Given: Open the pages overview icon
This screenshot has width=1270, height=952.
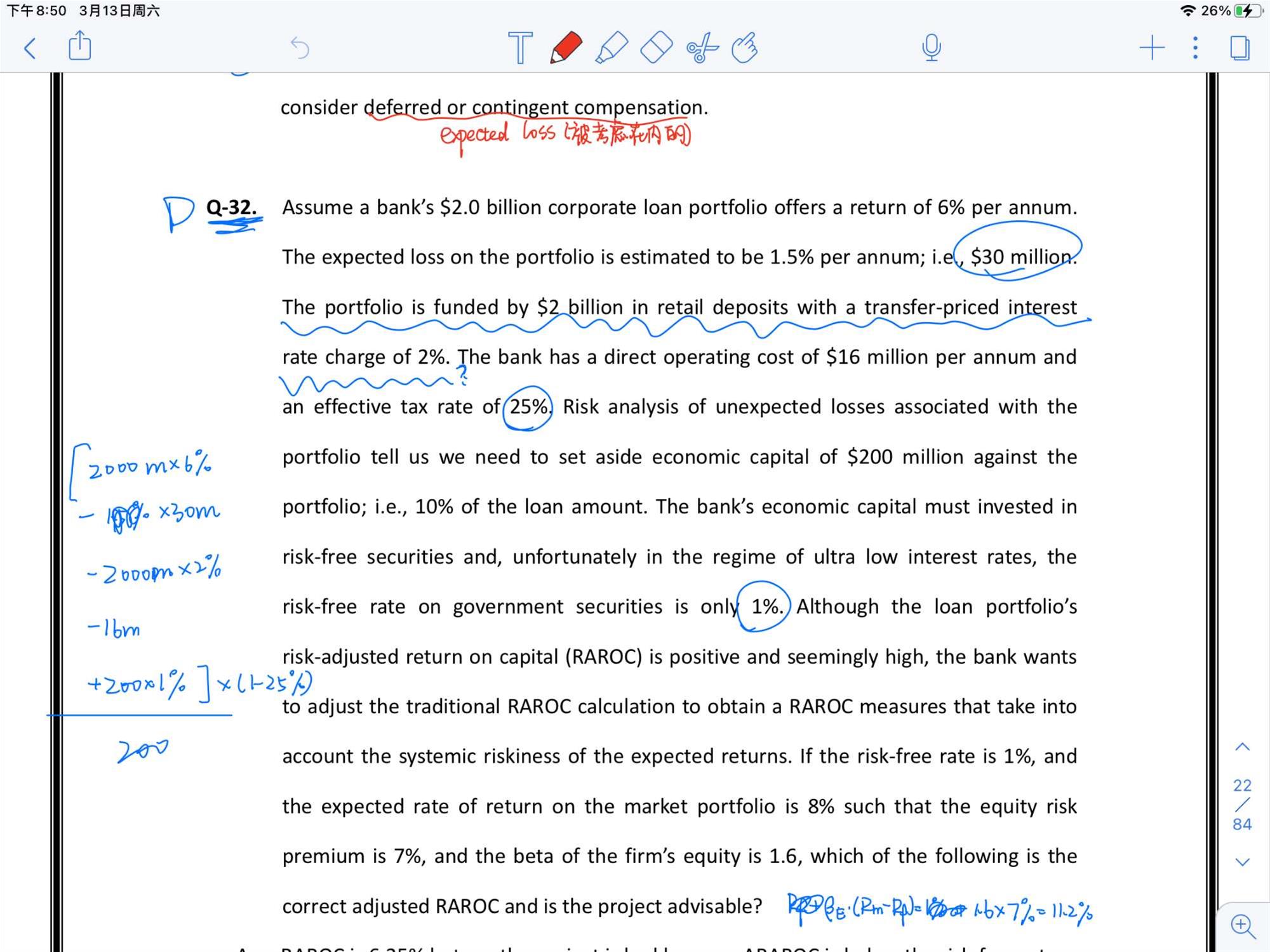Looking at the screenshot, I should (x=1240, y=48).
